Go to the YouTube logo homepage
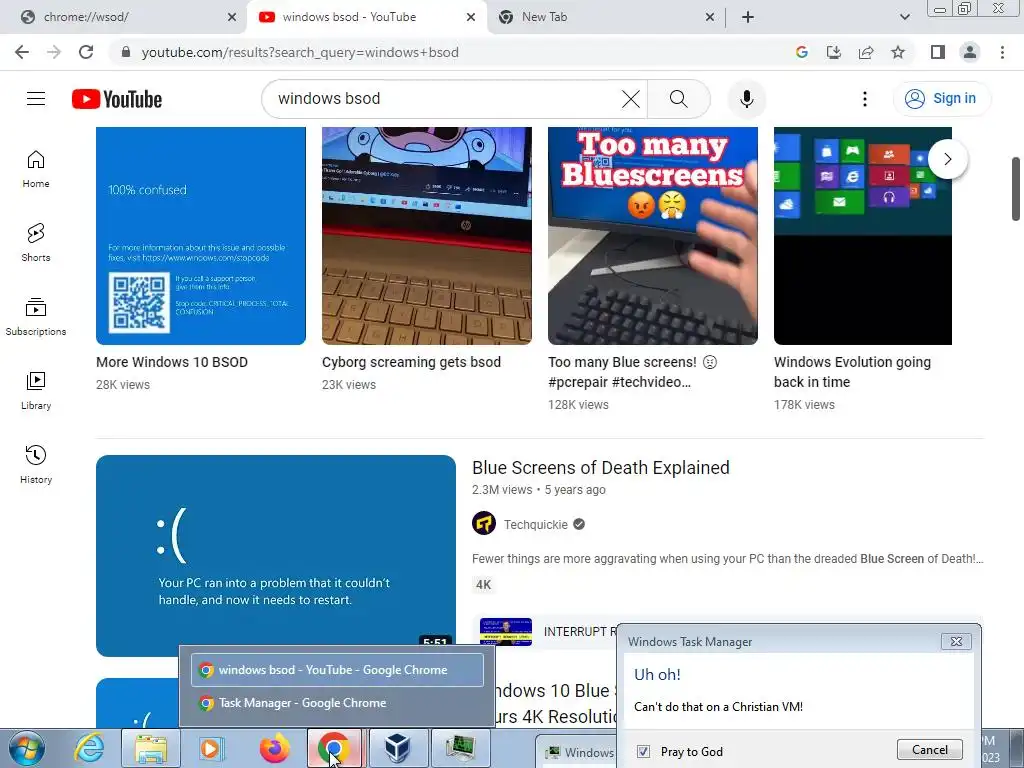Viewport: 1024px width, 768px height. click(x=117, y=99)
